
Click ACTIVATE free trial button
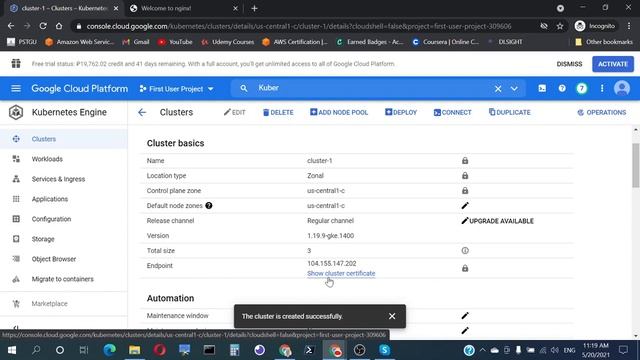click(613, 64)
